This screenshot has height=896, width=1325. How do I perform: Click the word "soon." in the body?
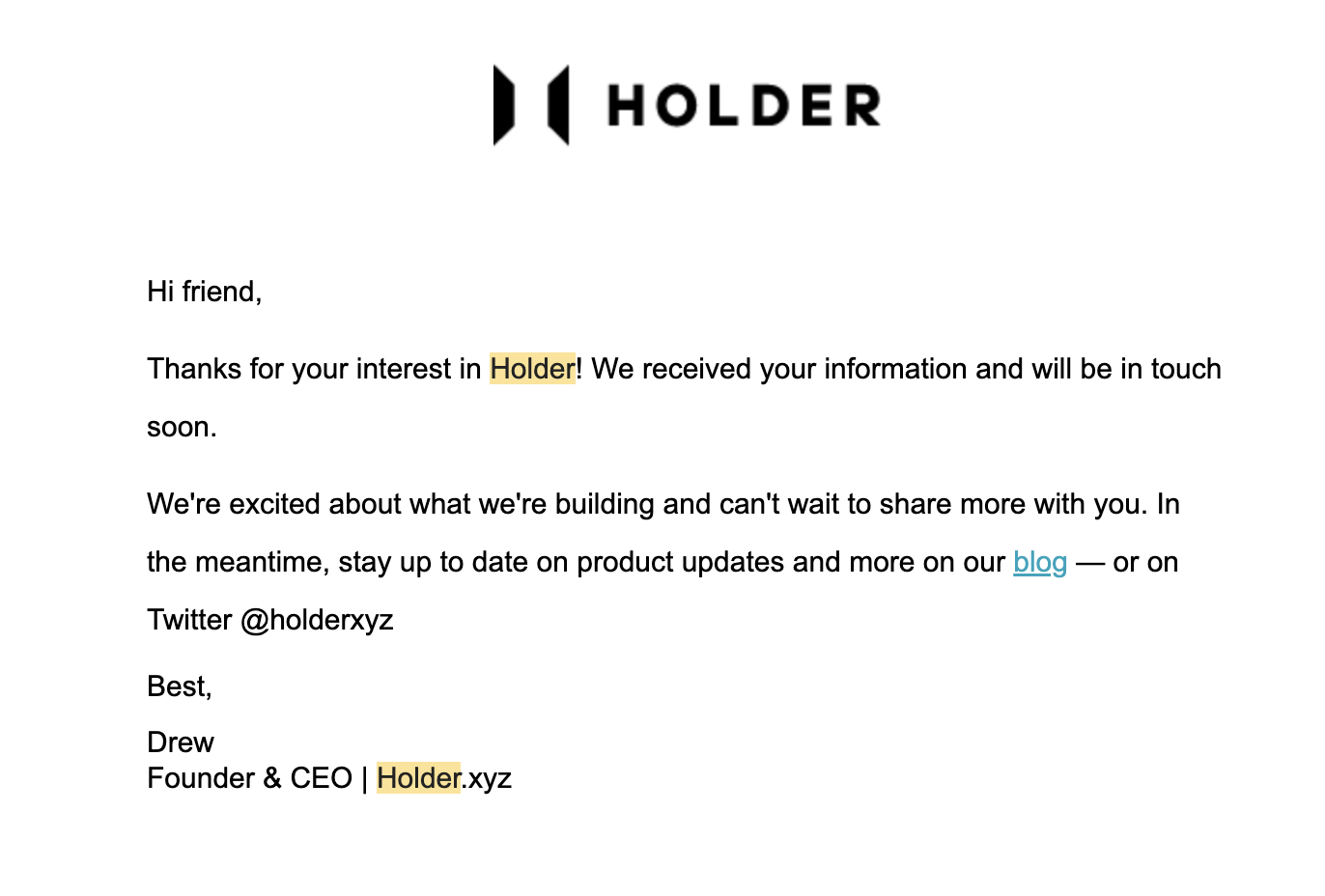coord(182,427)
